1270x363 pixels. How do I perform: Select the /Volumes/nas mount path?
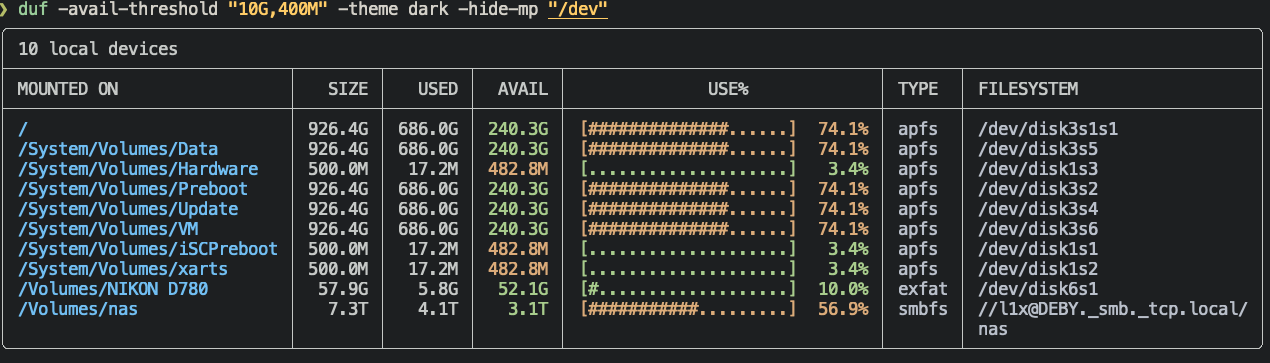pos(78,309)
